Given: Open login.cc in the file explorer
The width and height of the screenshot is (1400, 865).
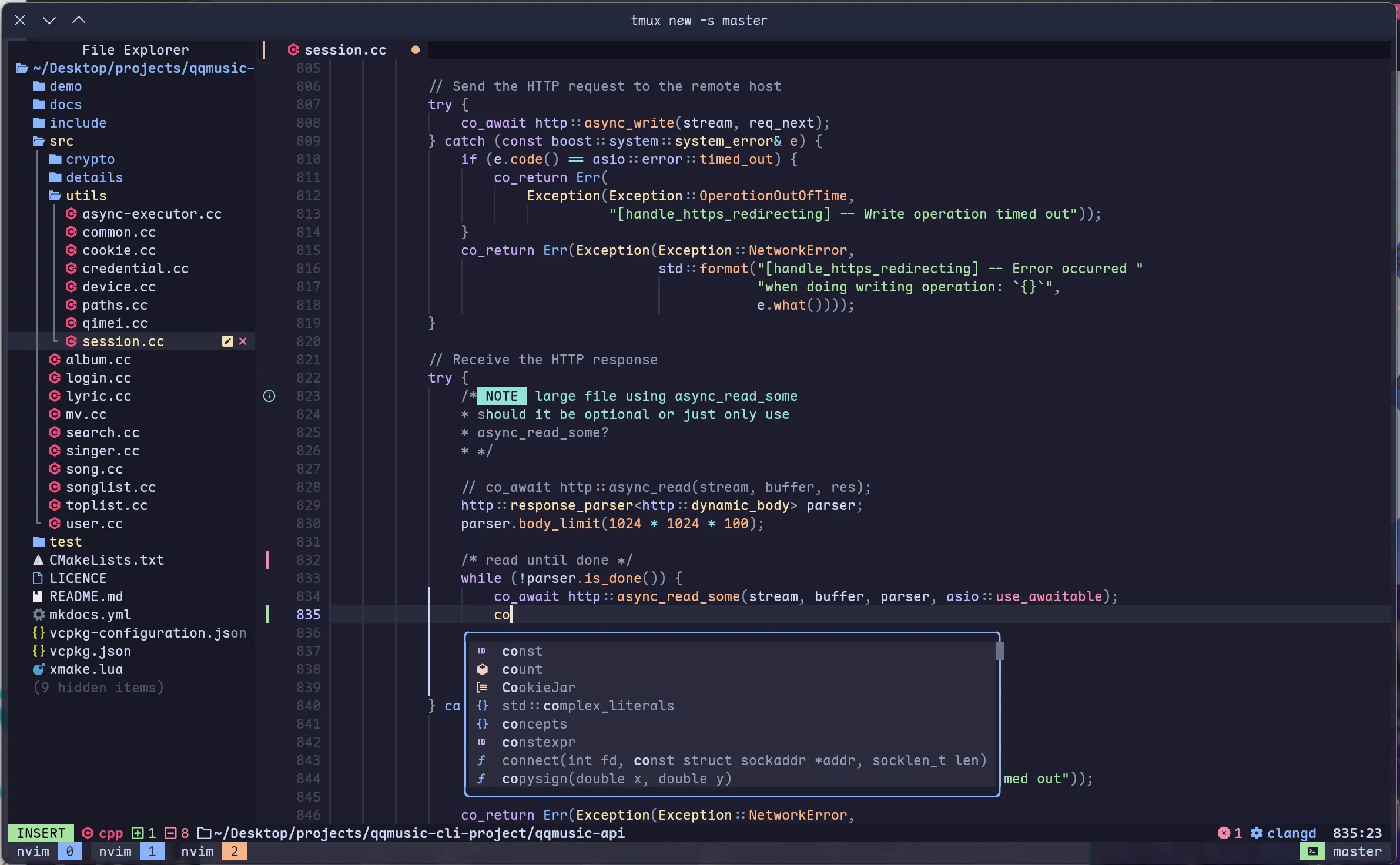Looking at the screenshot, I should pos(98,378).
